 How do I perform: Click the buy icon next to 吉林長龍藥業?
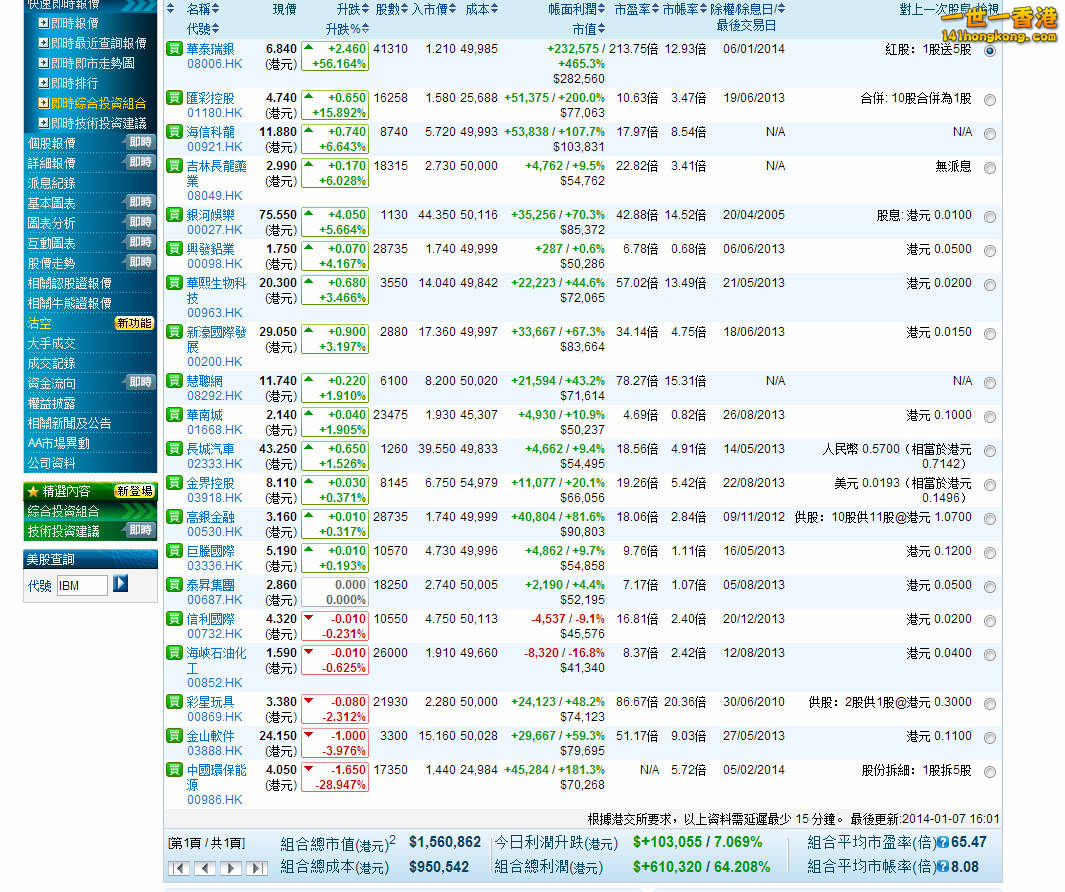(x=175, y=165)
